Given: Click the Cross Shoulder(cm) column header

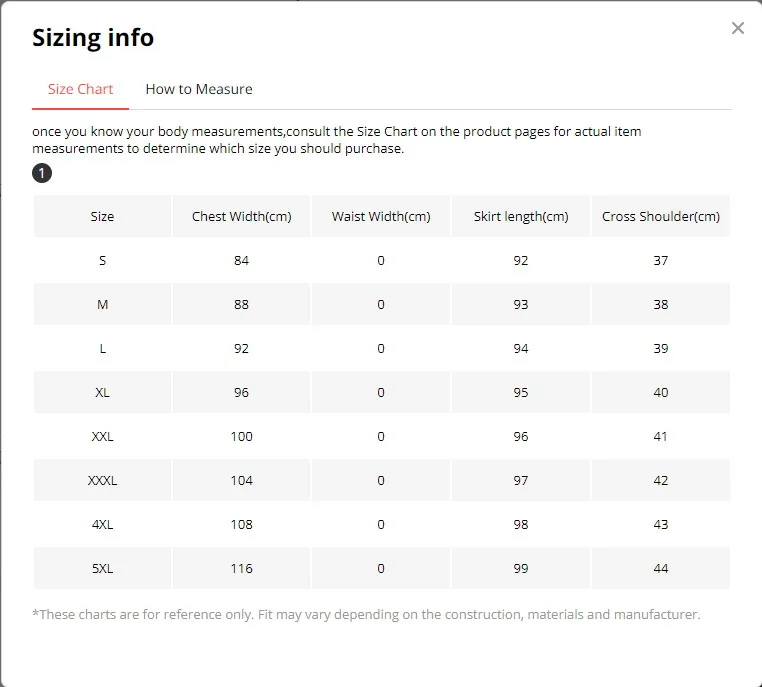Looking at the screenshot, I should pyautogui.click(x=660, y=216).
